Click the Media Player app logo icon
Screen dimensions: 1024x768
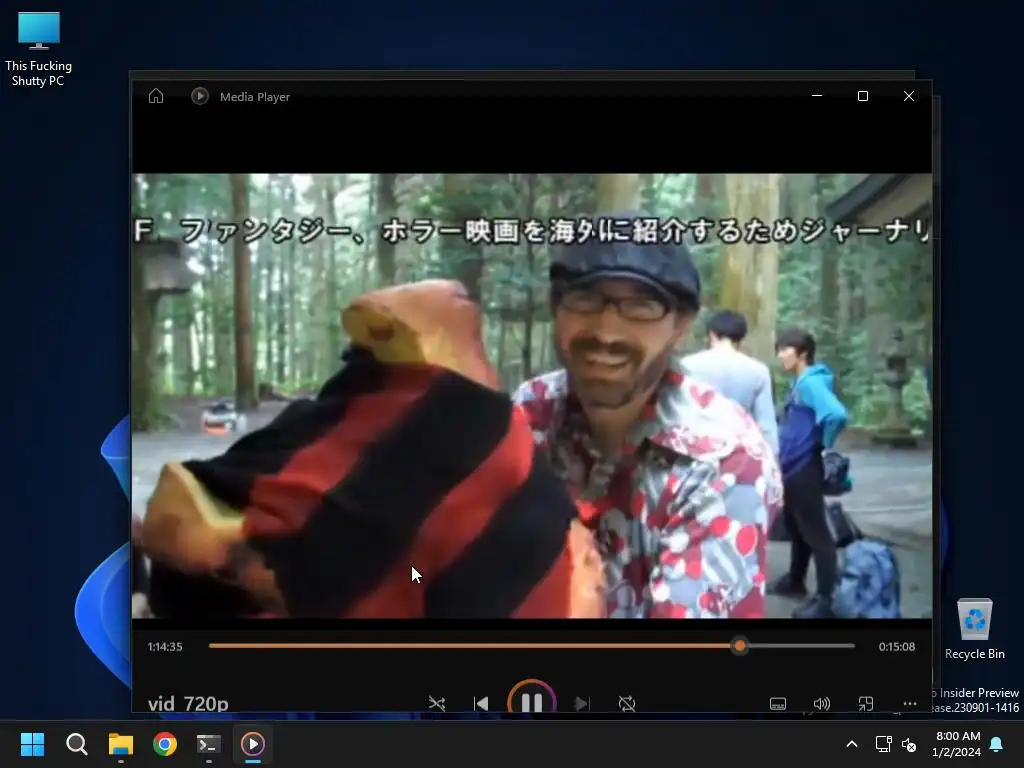coord(199,96)
